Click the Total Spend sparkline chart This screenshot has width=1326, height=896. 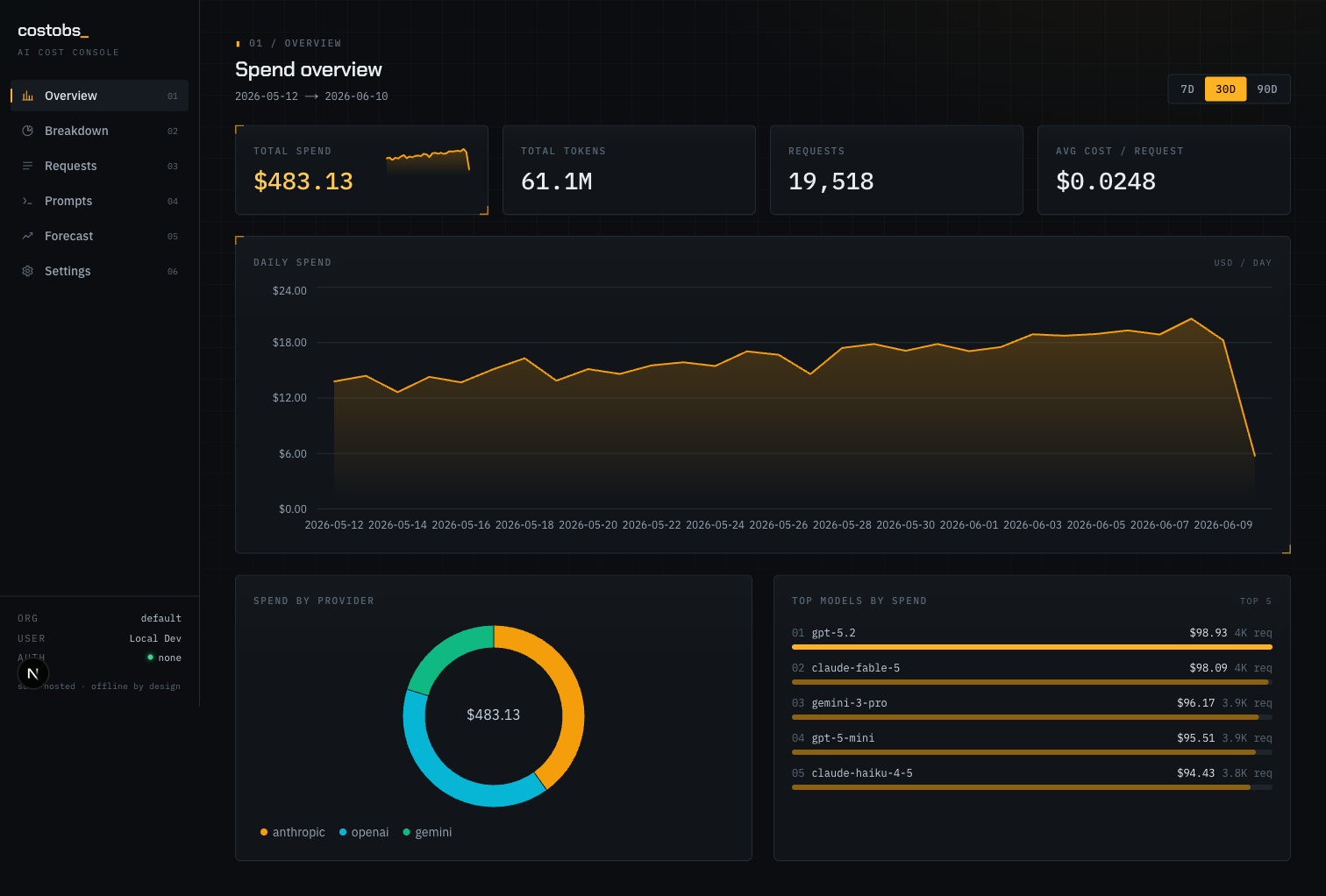point(428,160)
